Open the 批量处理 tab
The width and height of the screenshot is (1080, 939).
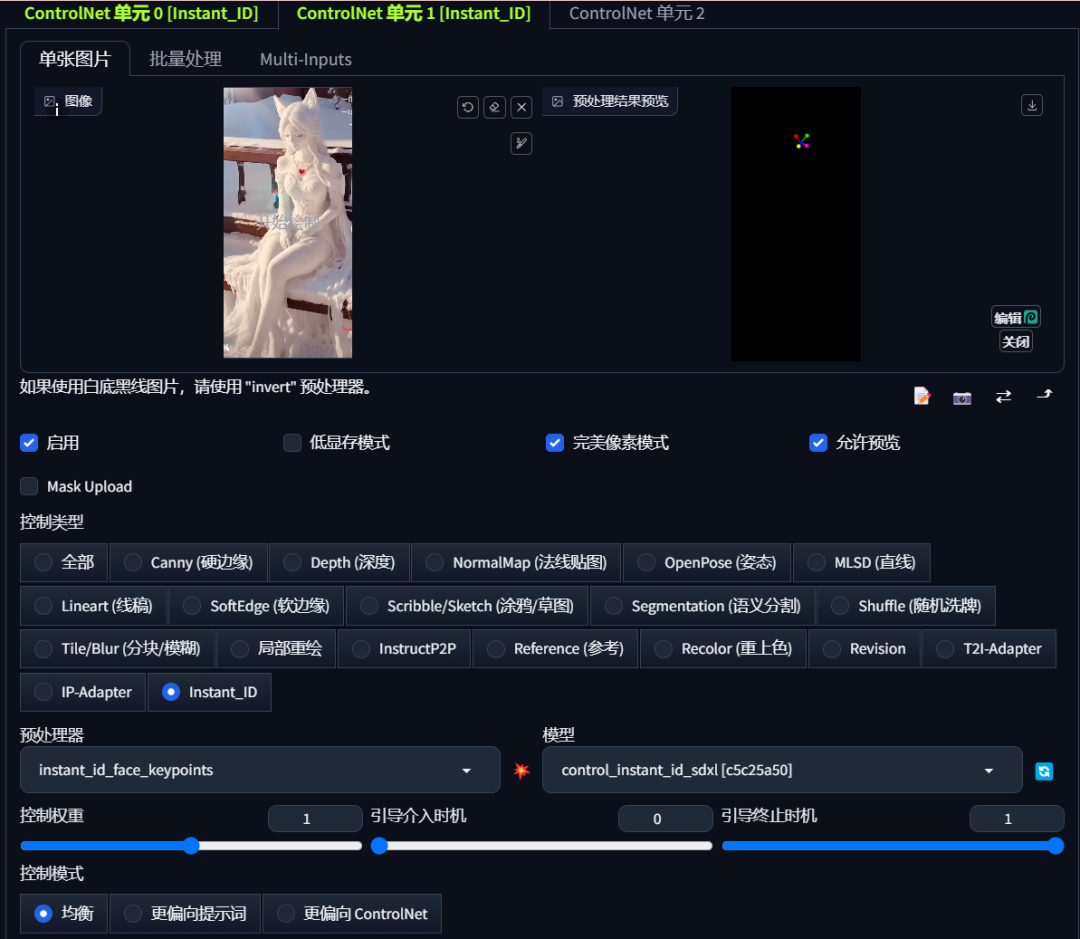pos(184,59)
